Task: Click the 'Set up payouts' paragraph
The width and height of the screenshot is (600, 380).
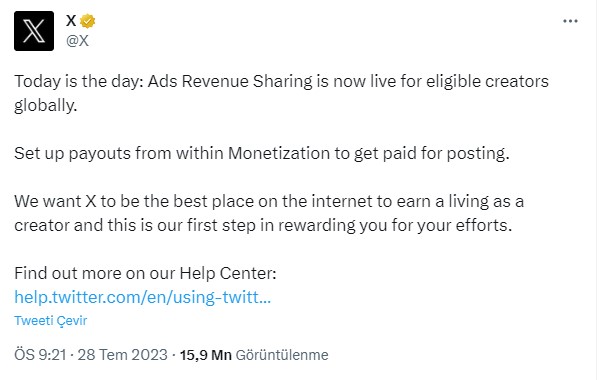Action: point(262,153)
